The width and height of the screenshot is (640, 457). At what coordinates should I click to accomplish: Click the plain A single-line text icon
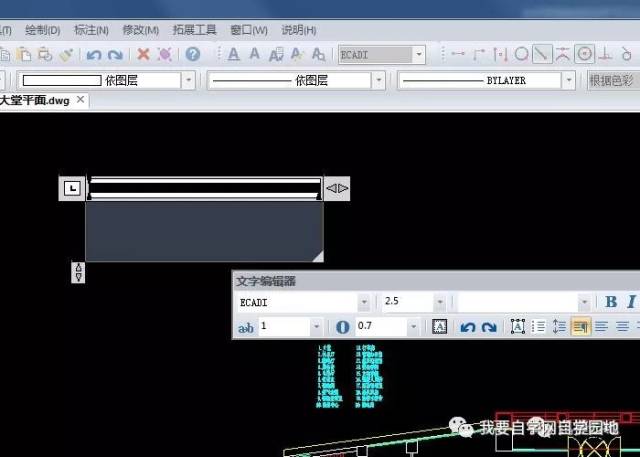click(x=254, y=54)
